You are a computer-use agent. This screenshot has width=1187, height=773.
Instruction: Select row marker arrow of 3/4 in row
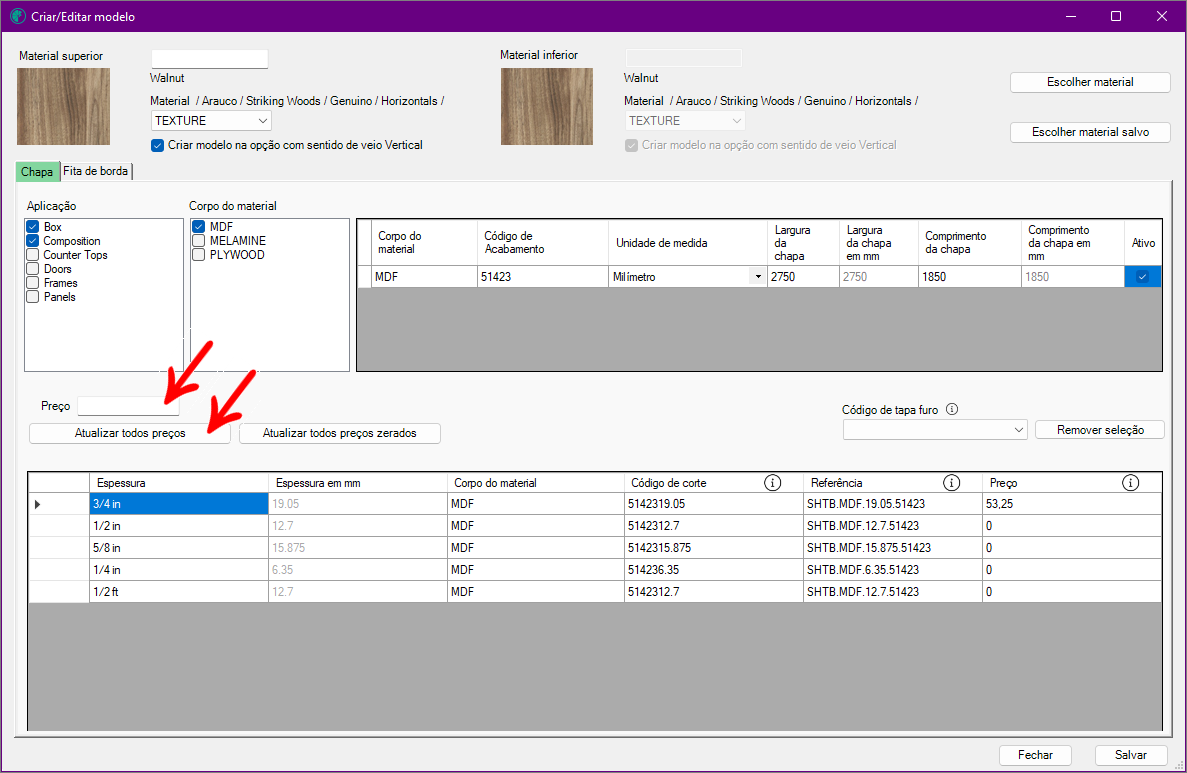click(x=38, y=505)
